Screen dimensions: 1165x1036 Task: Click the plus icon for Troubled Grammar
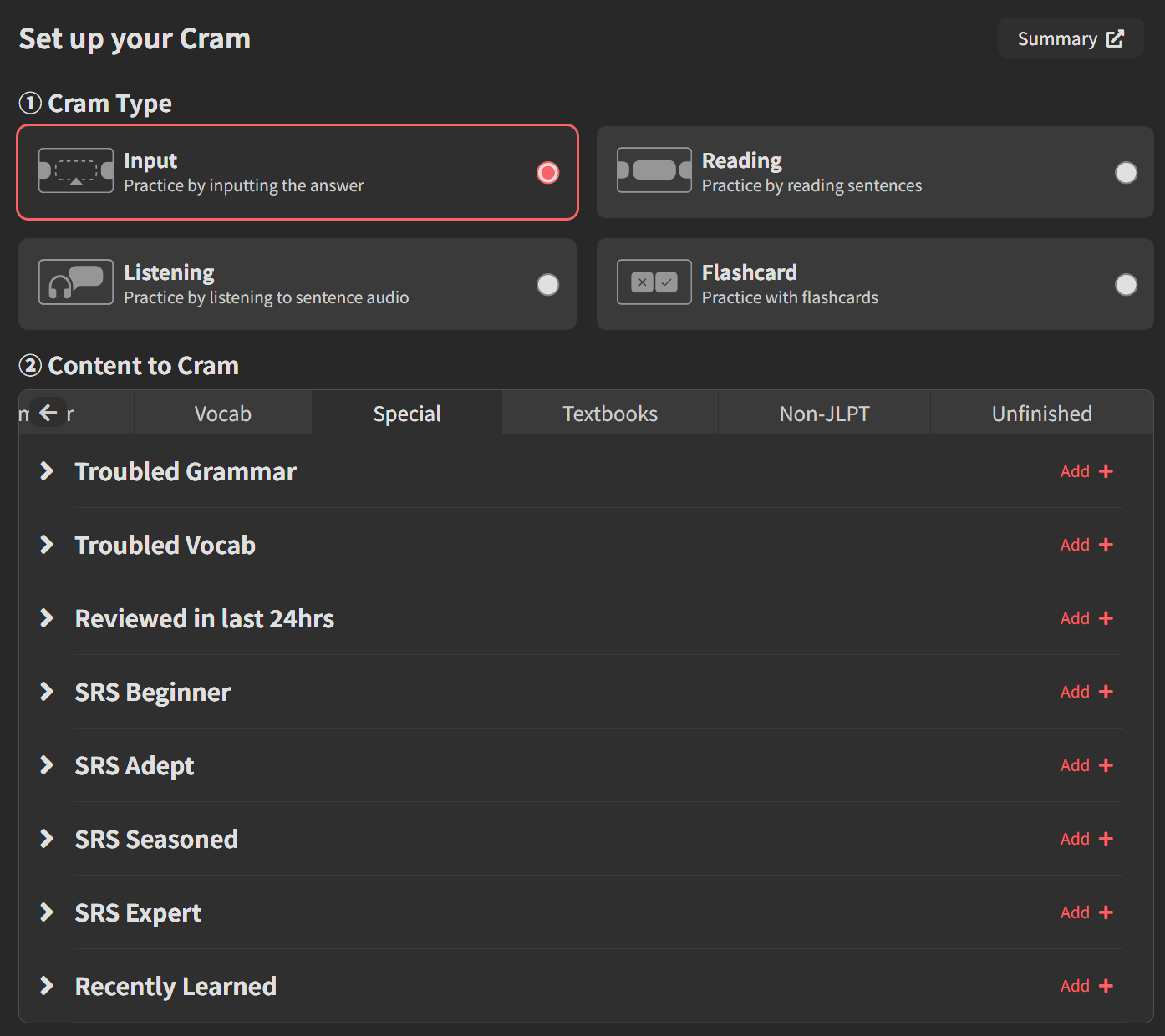(1106, 471)
